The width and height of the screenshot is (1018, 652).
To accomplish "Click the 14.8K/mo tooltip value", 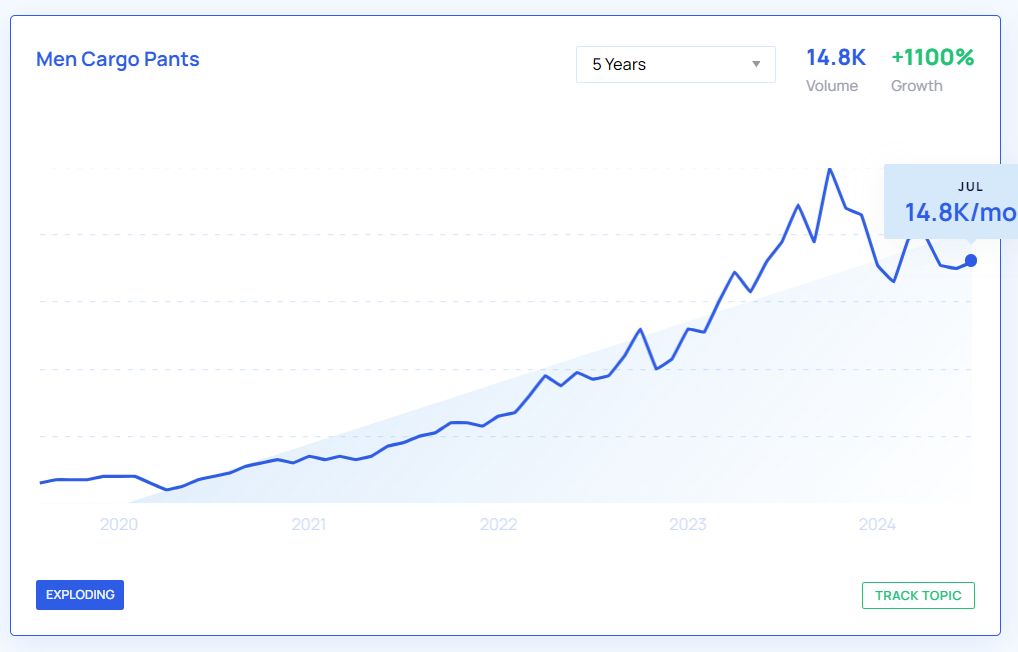I will click(x=959, y=212).
